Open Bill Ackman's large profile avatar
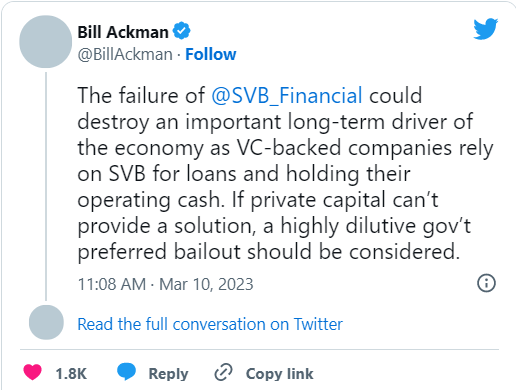 point(46,42)
